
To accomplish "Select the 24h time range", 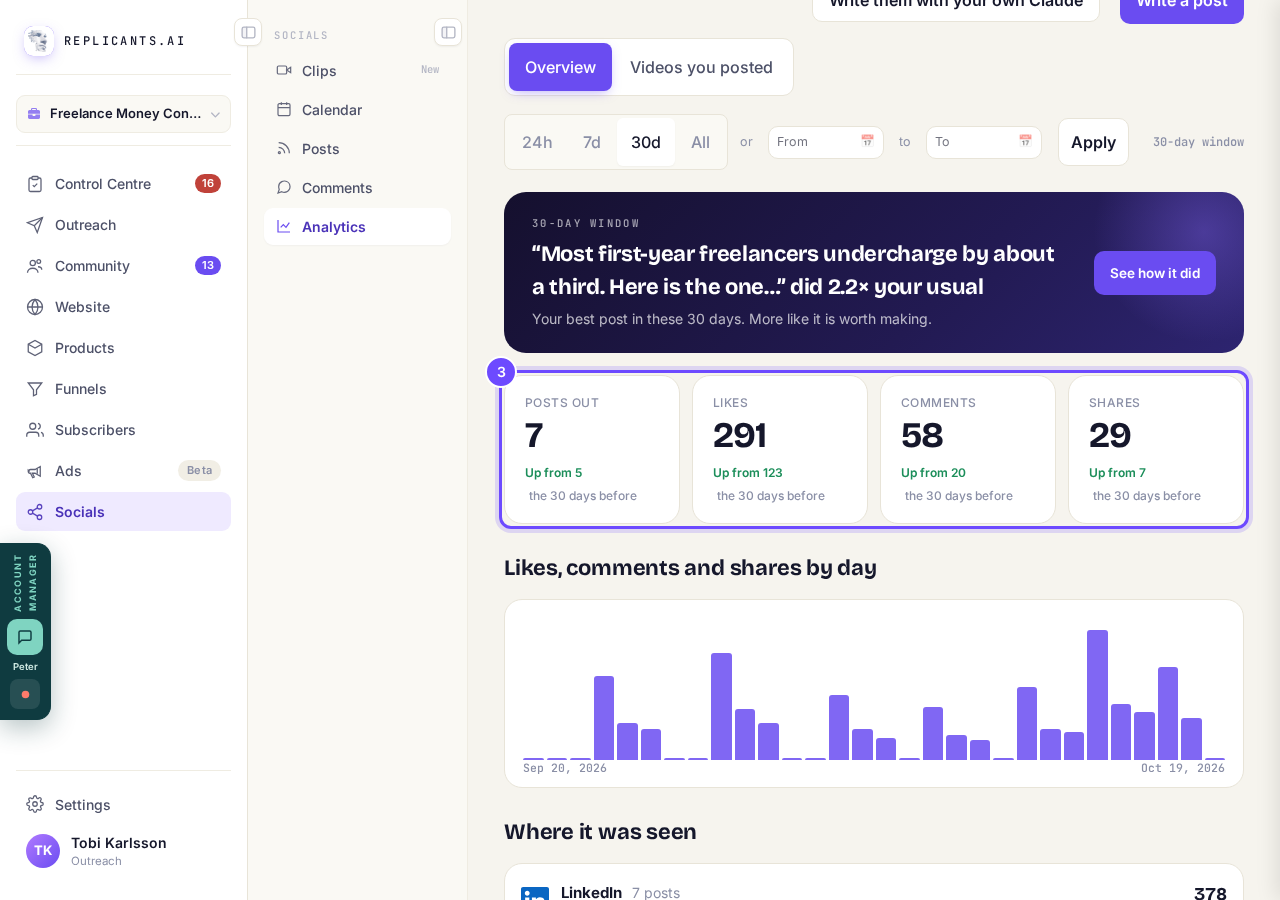I will coord(537,142).
